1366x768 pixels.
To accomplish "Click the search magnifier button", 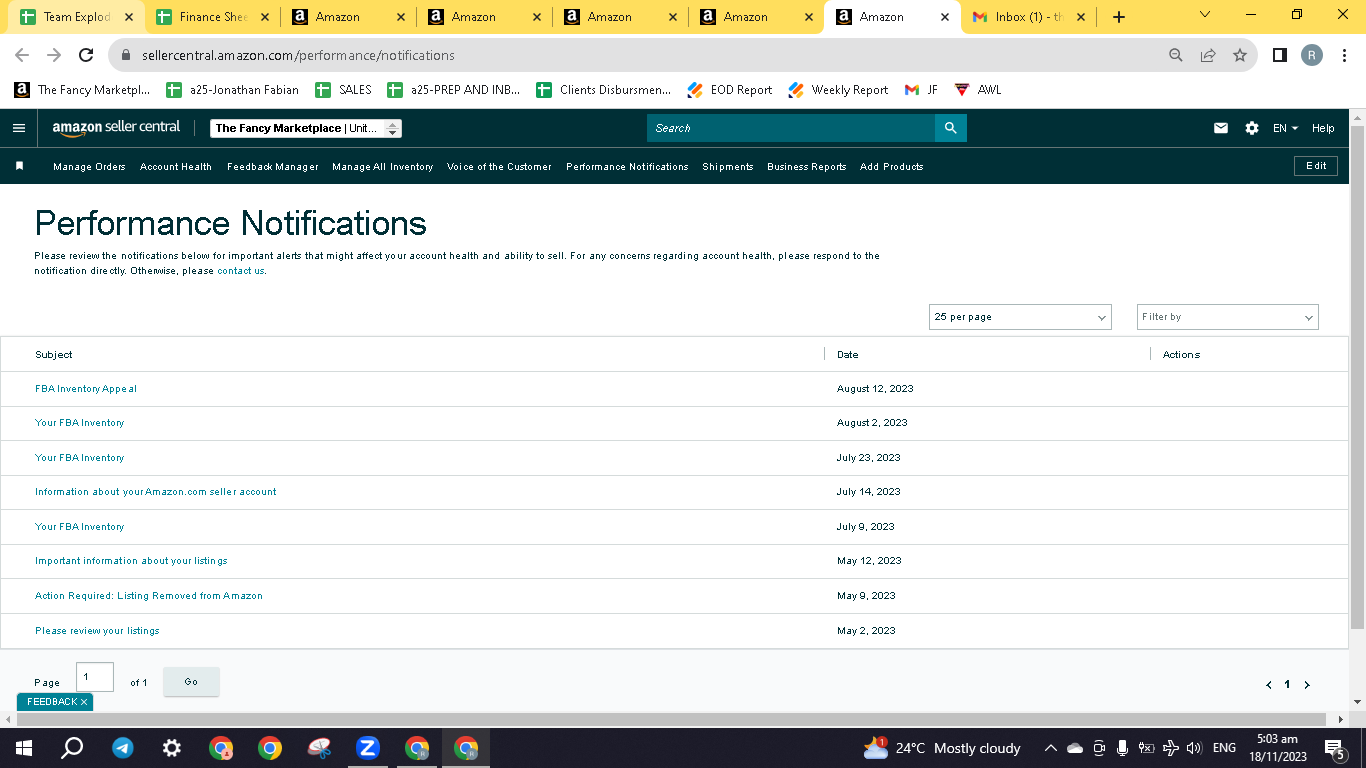I will tap(951, 128).
